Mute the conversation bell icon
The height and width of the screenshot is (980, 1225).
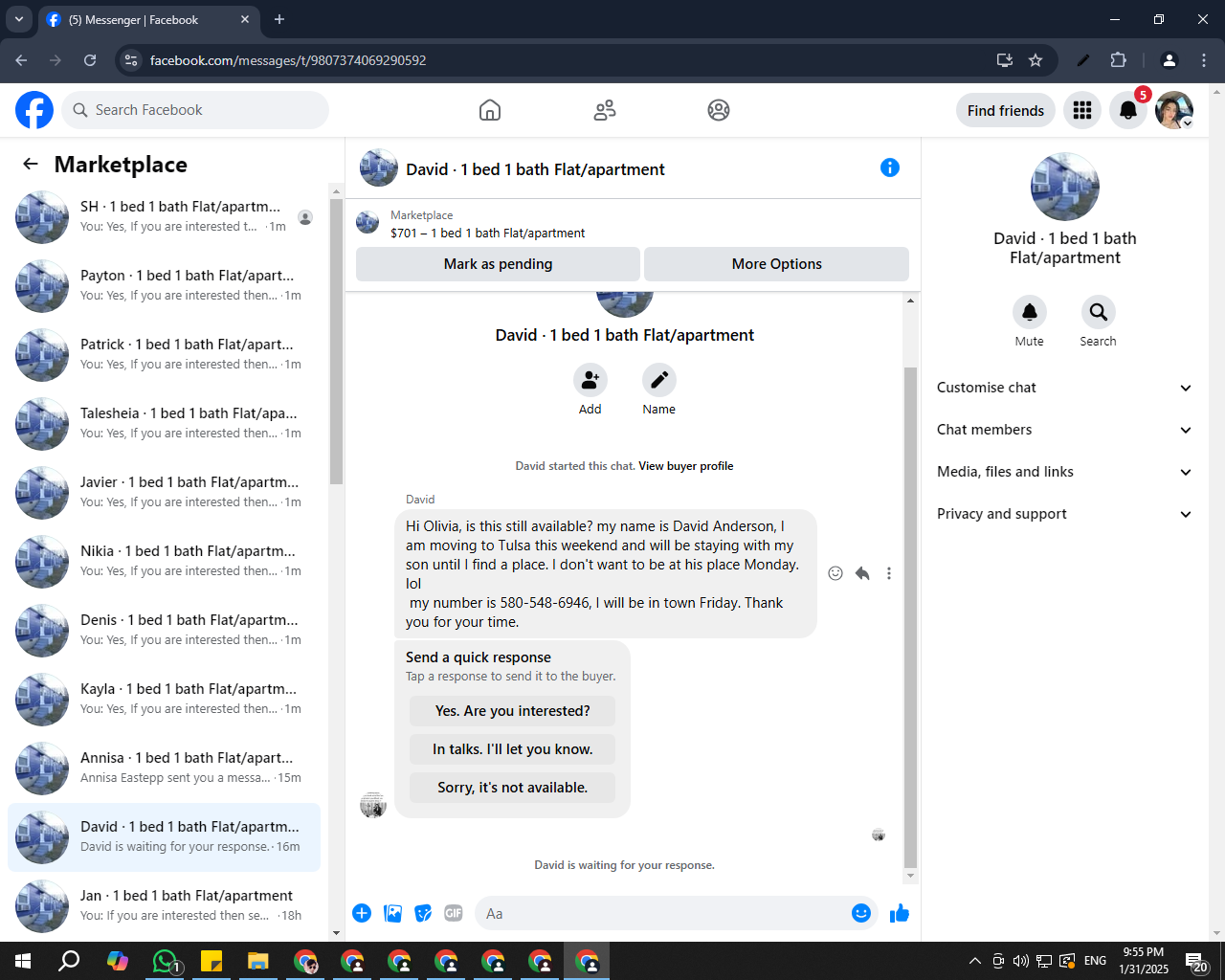(x=1030, y=312)
